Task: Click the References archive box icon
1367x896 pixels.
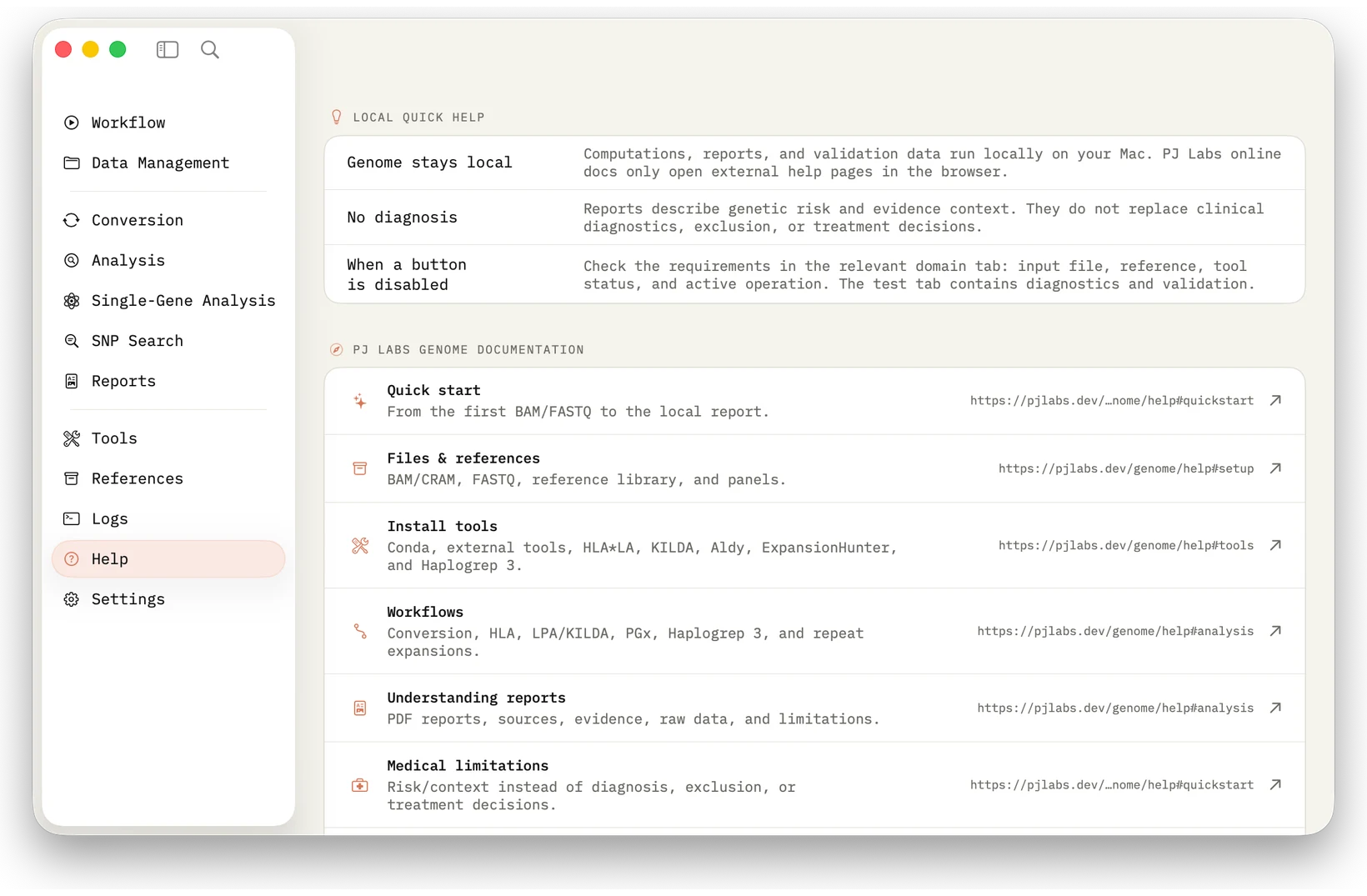Action: 72,478
